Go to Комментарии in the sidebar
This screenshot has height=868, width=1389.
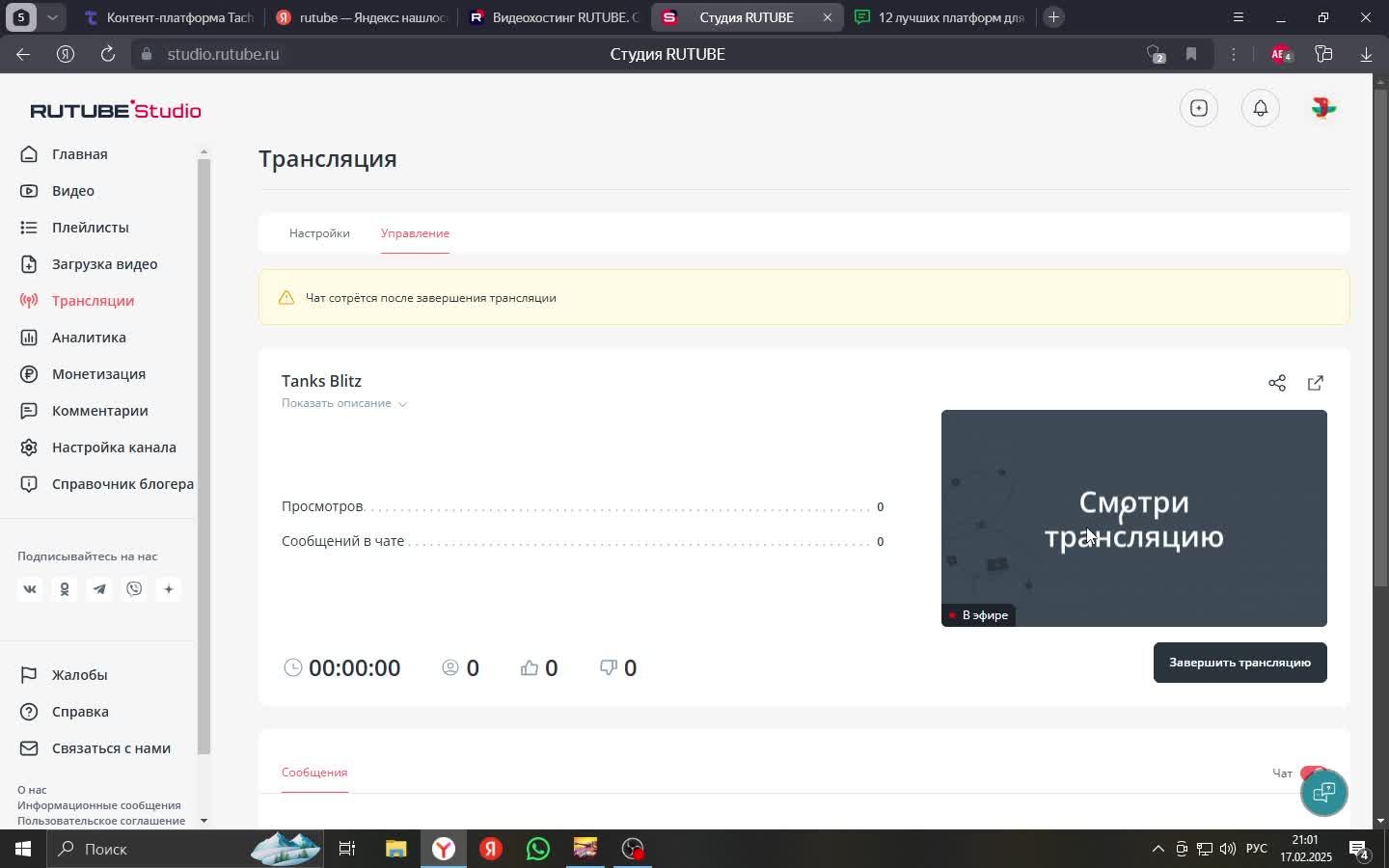pyautogui.click(x=84, y=411)
